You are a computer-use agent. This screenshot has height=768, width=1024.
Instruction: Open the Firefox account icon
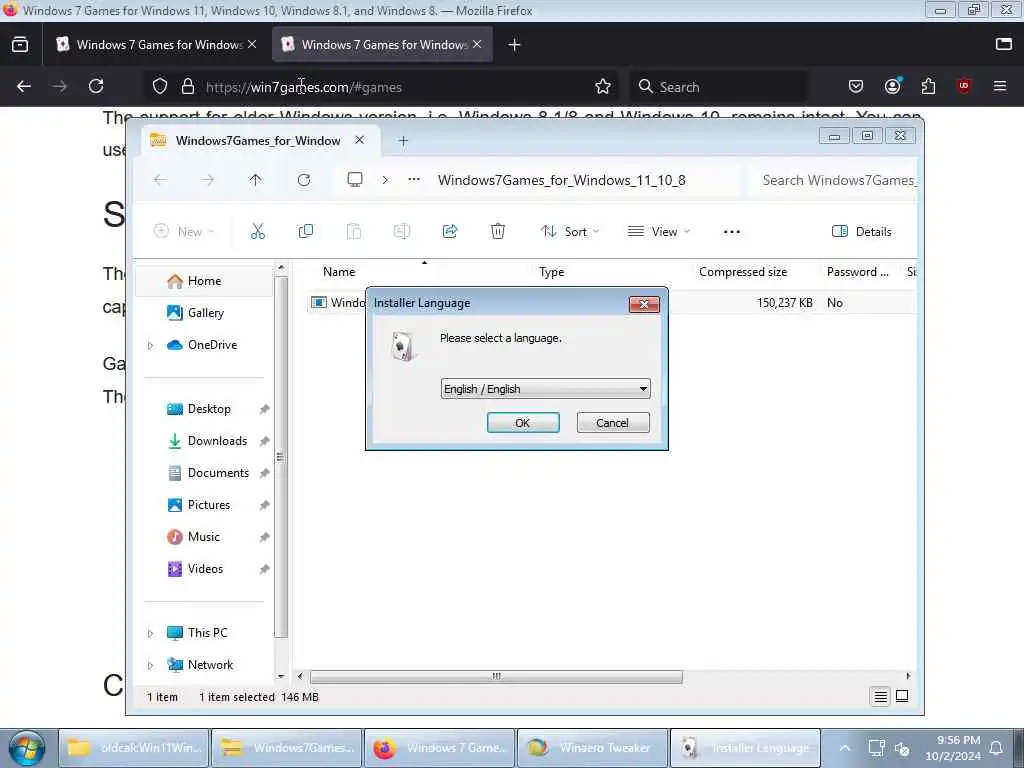(893, 86)
